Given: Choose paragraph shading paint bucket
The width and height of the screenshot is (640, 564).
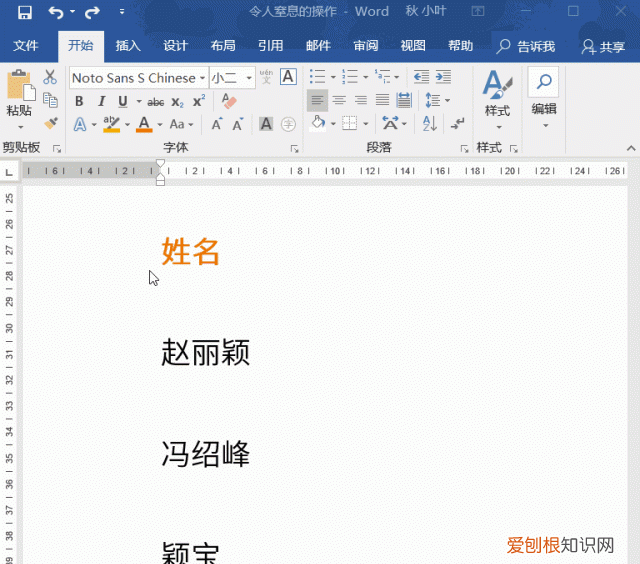Looking at the screenshot, I should tap(318, 124).
